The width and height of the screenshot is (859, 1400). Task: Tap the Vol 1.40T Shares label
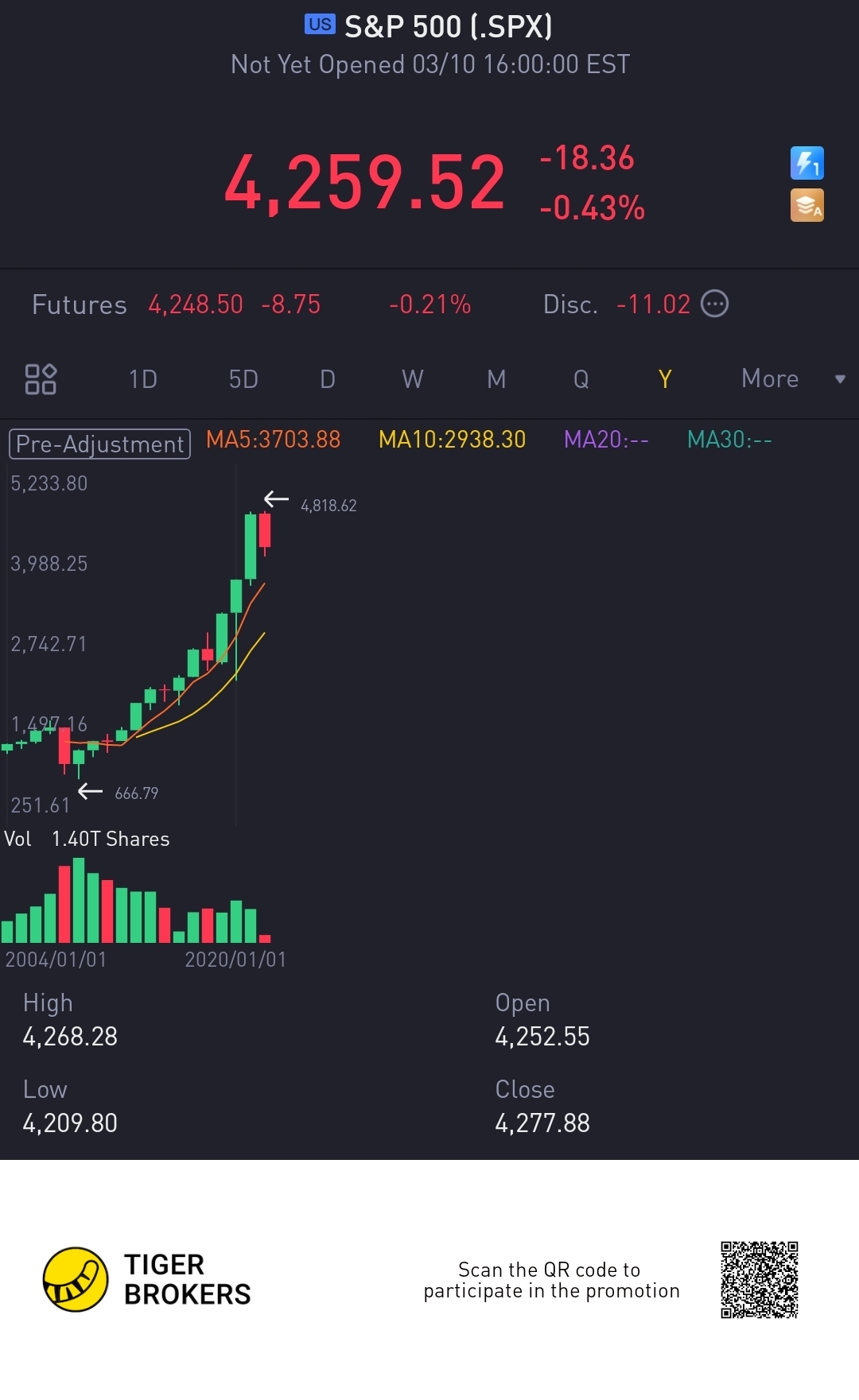tap(87, 839)
